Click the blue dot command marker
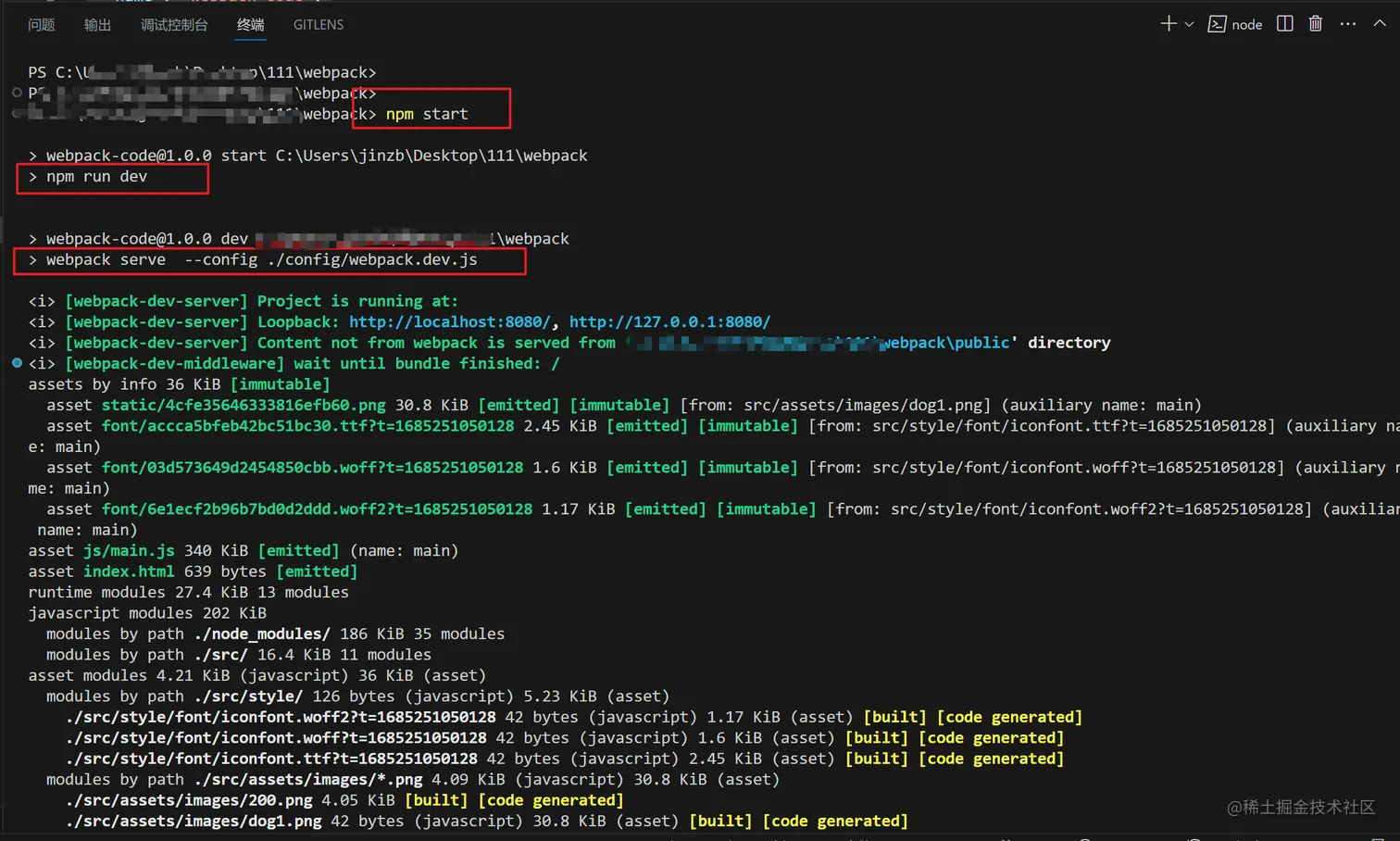 pyautogui.click(x=17, y=363)
